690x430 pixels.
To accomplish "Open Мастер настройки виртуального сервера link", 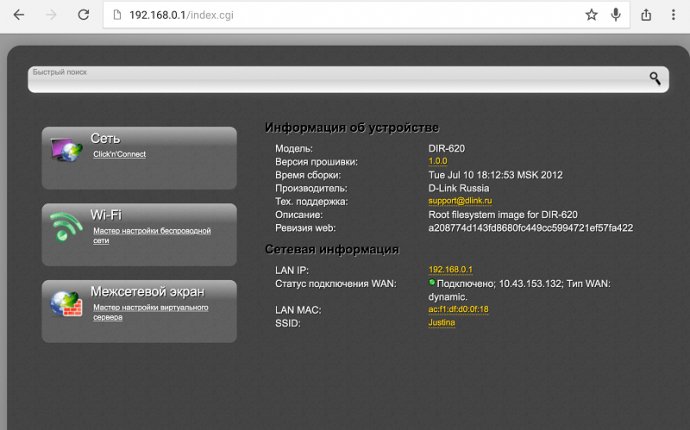I will click(x=150, y=312).
